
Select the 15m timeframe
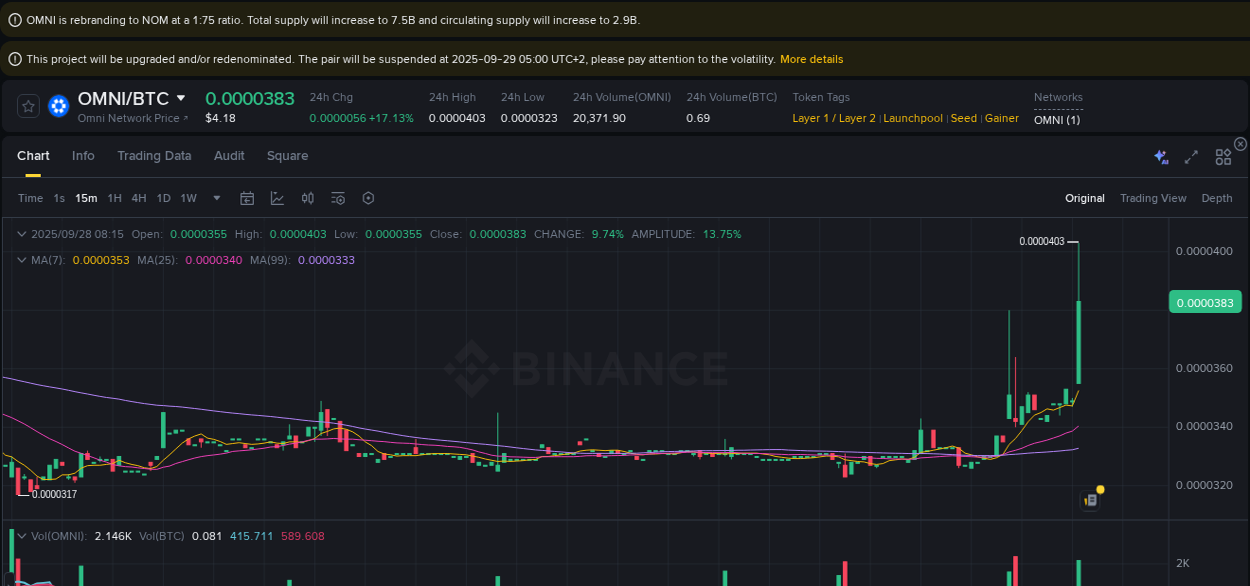point(86,198)
